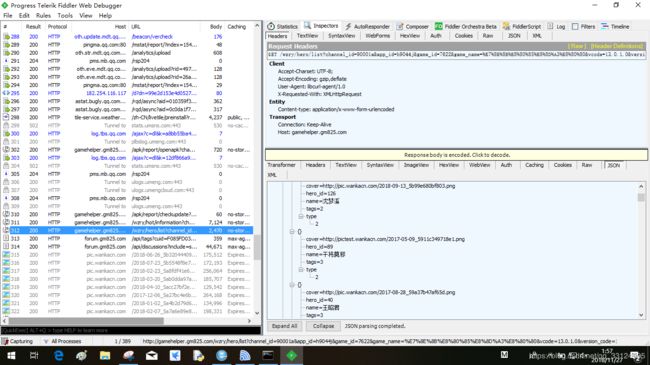Click Fiddler icon on taskbar
This screenshot has height=365, width=650.
292,355
